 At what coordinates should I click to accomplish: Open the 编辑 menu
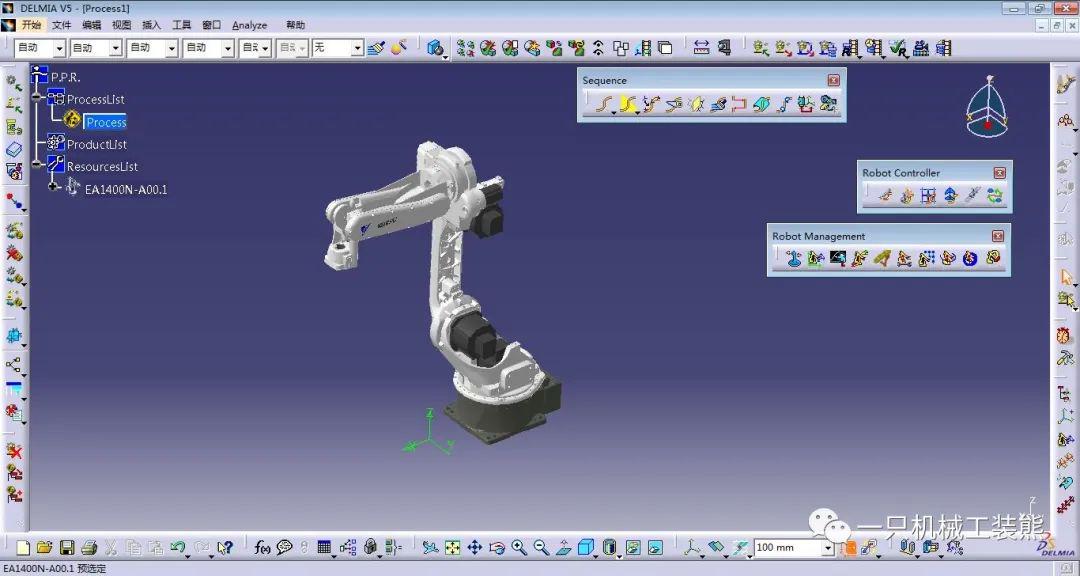click(92, 25)
